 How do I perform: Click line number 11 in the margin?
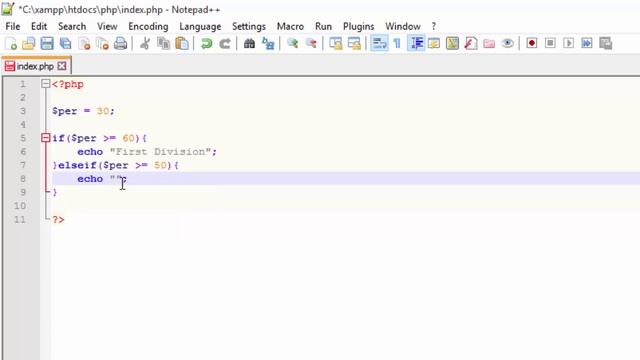point(20,220)
